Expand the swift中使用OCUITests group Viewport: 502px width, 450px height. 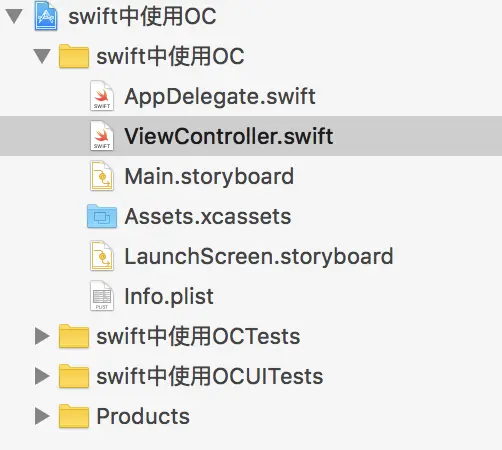(42, 376)
